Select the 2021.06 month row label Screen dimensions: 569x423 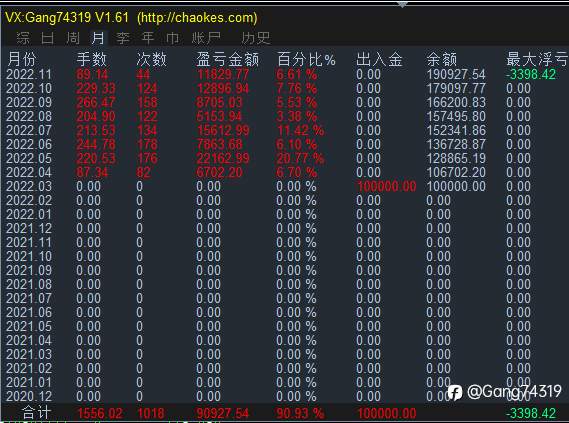pyautogui.click(x=29, y=312)
